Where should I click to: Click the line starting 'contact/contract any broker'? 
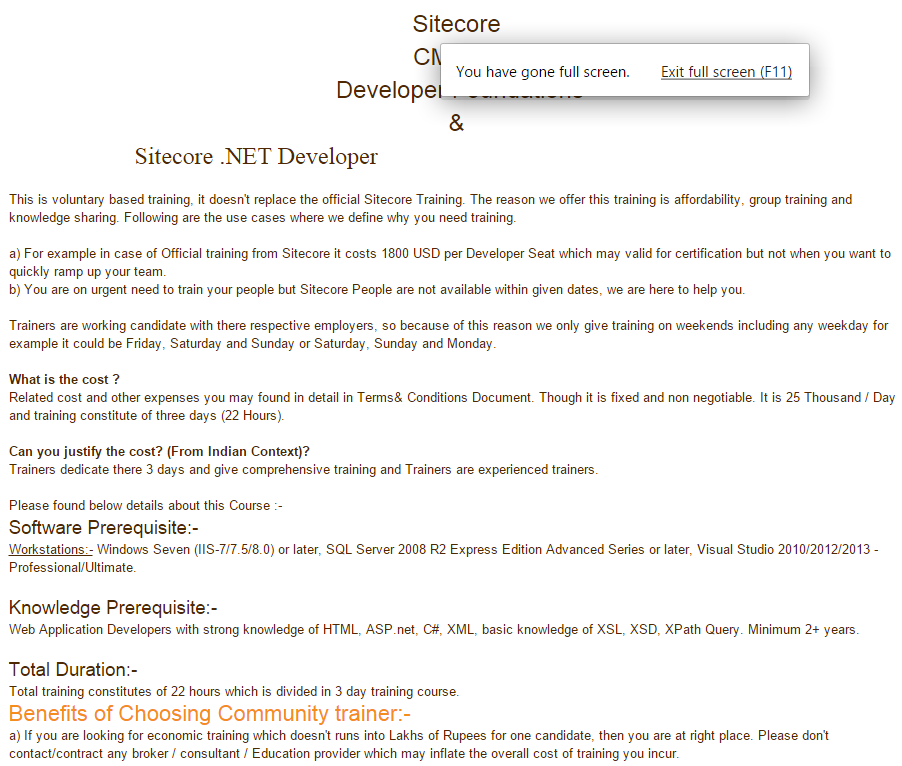click(344, 753)
